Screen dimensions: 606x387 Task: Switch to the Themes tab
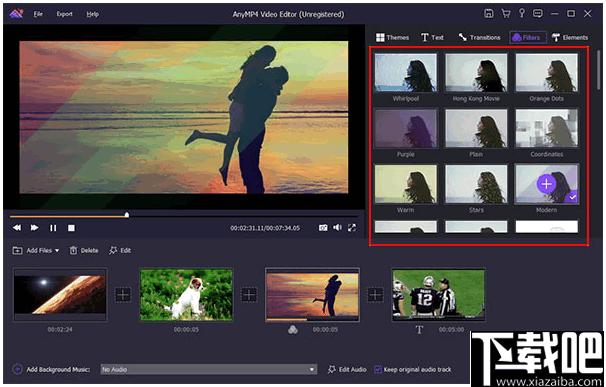(392, 38)
